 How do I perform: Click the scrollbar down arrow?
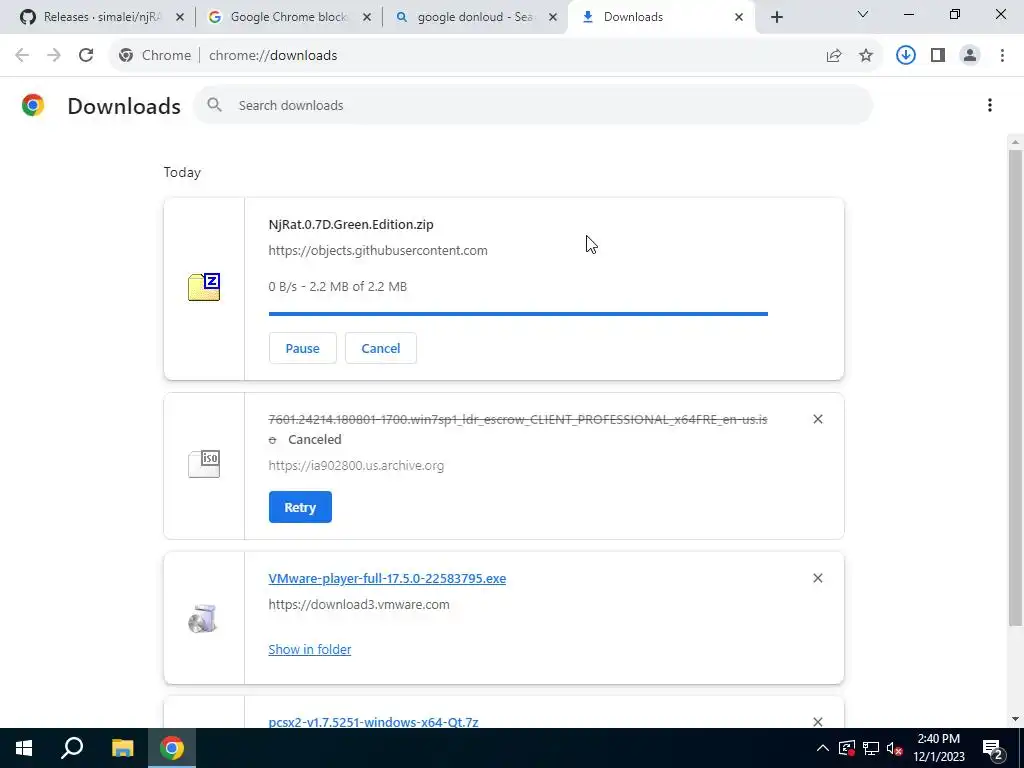[x=1016, y=720]
